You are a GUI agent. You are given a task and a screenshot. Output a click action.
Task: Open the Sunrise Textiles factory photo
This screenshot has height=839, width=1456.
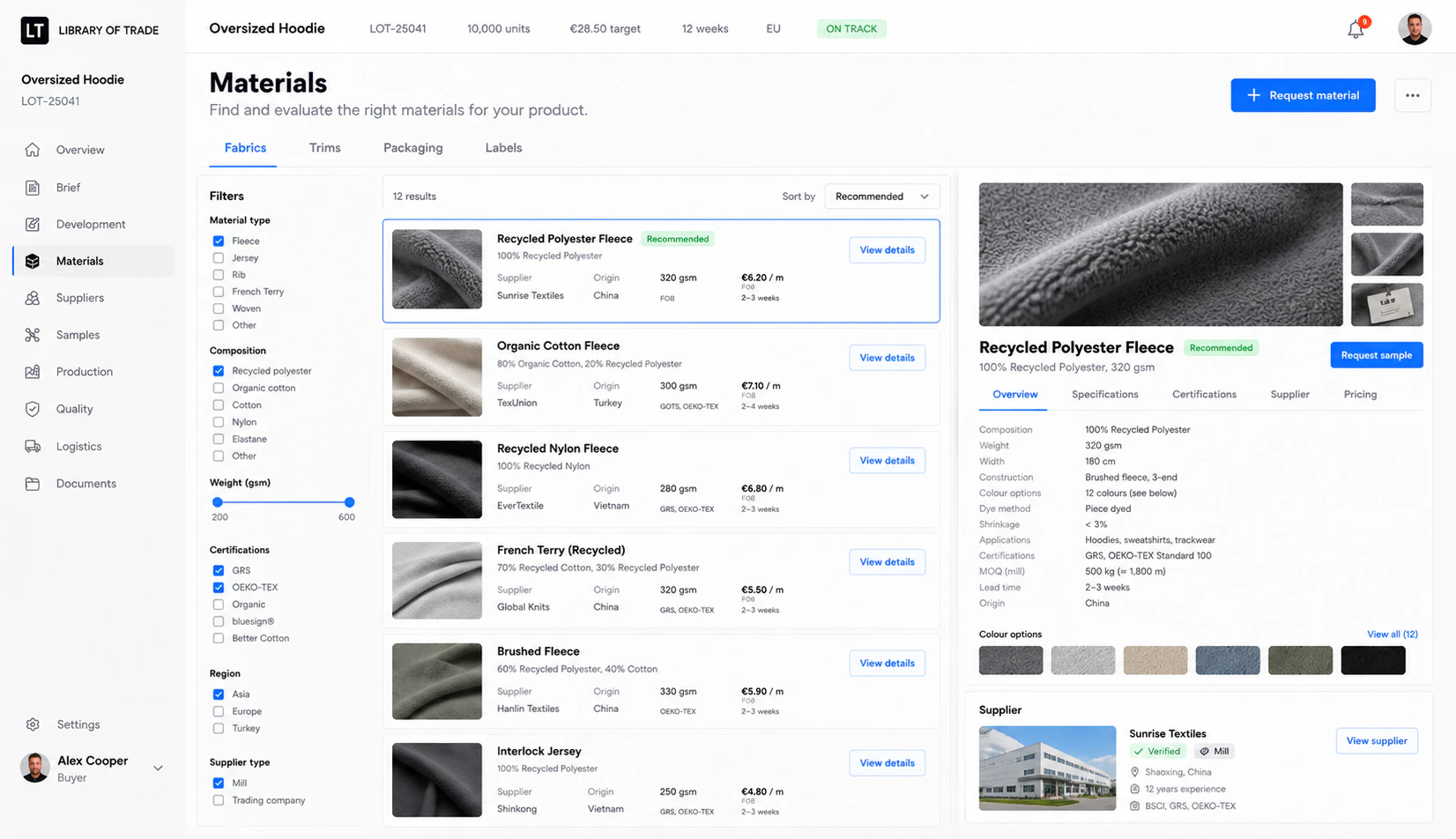click(x=1048, y=768)
